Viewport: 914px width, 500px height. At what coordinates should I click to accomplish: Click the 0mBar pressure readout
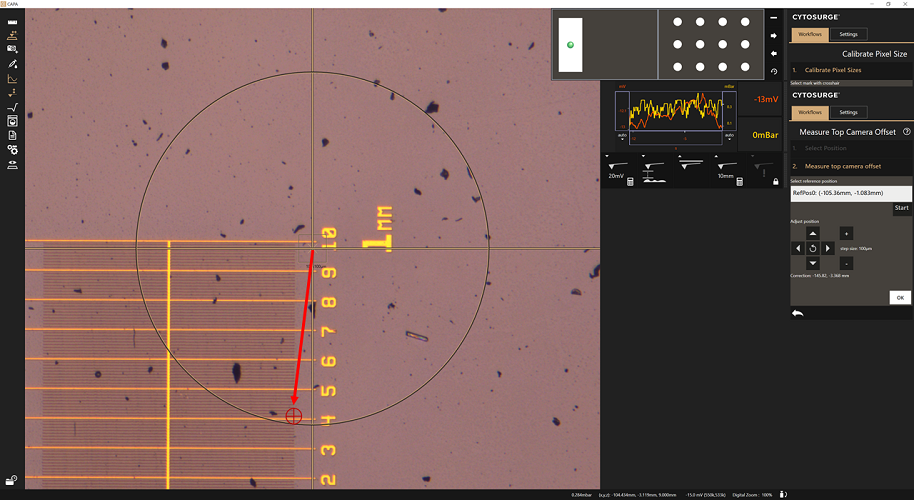(765, 135)
